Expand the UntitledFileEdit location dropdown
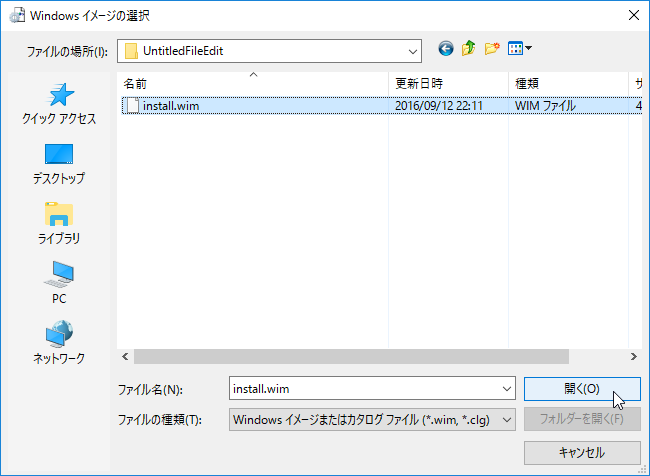The width and height of the screenshot is (650, 476). point(412,49)
